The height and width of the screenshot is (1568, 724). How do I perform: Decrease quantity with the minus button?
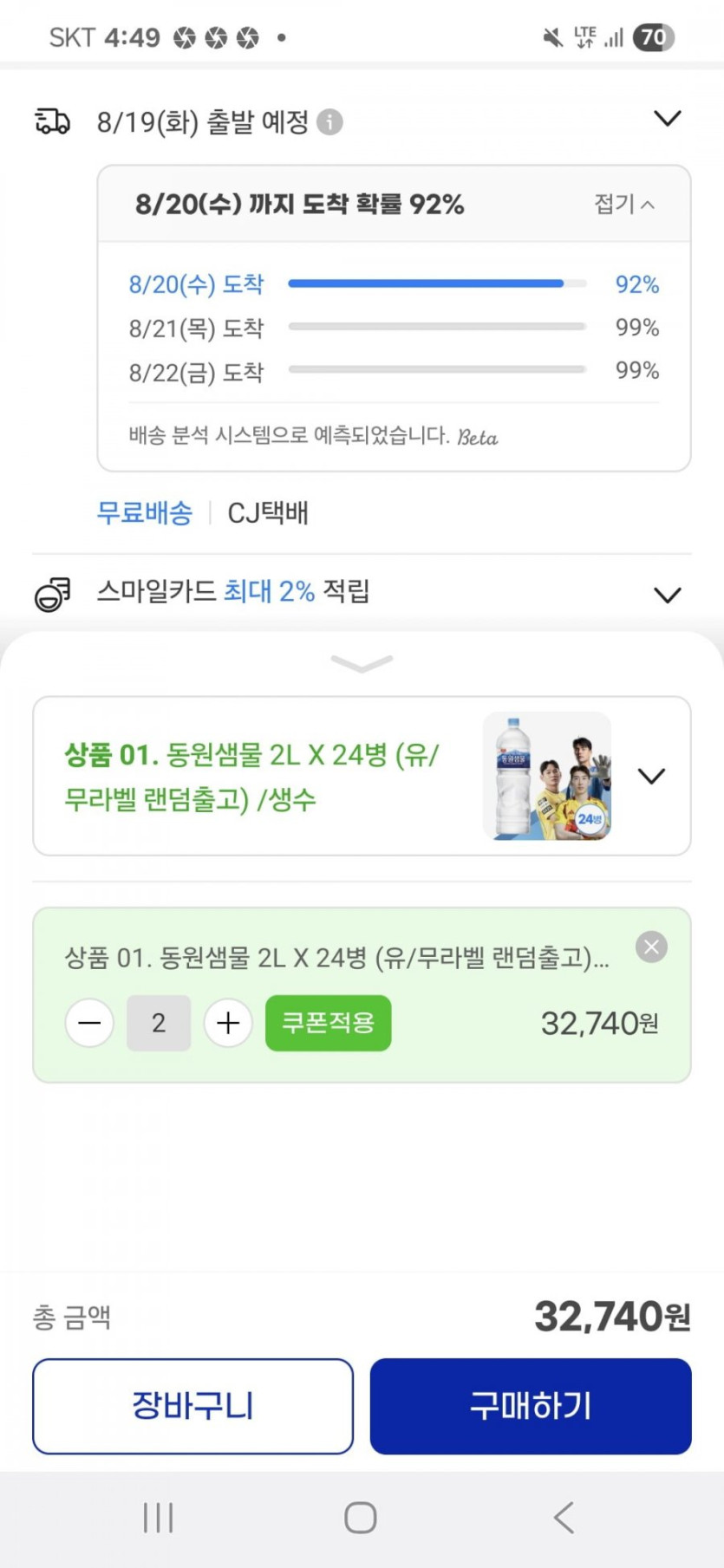(89, 1024)
